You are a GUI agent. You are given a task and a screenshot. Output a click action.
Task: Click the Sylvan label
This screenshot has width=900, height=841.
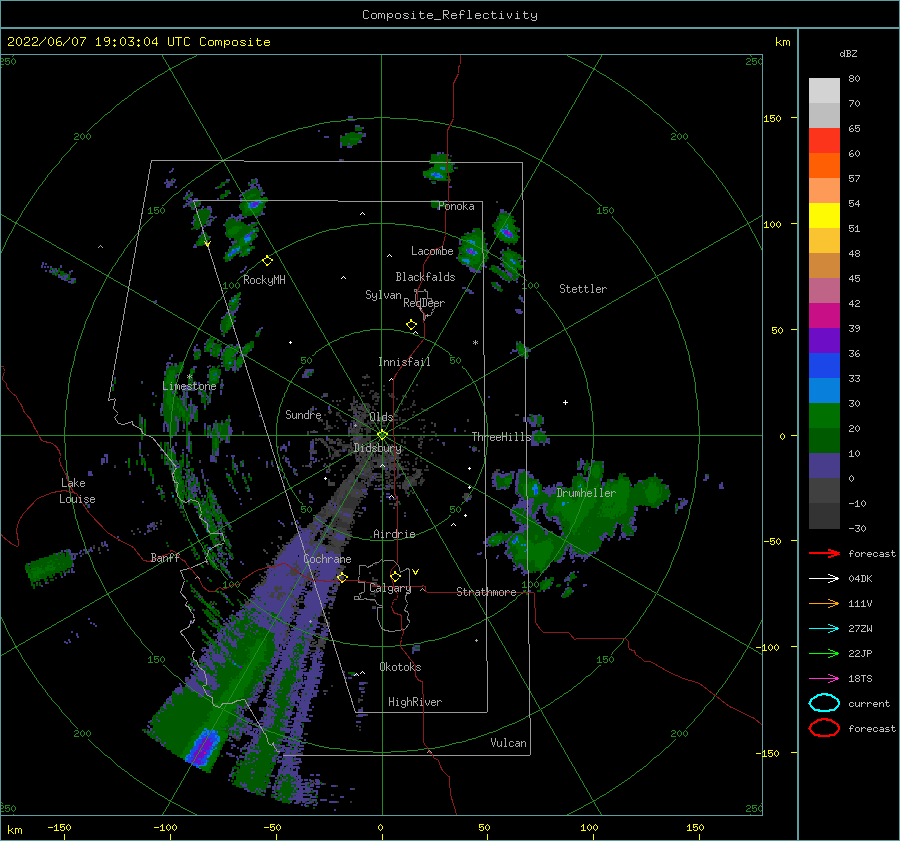pyautogui.click(x=383, y=295)
